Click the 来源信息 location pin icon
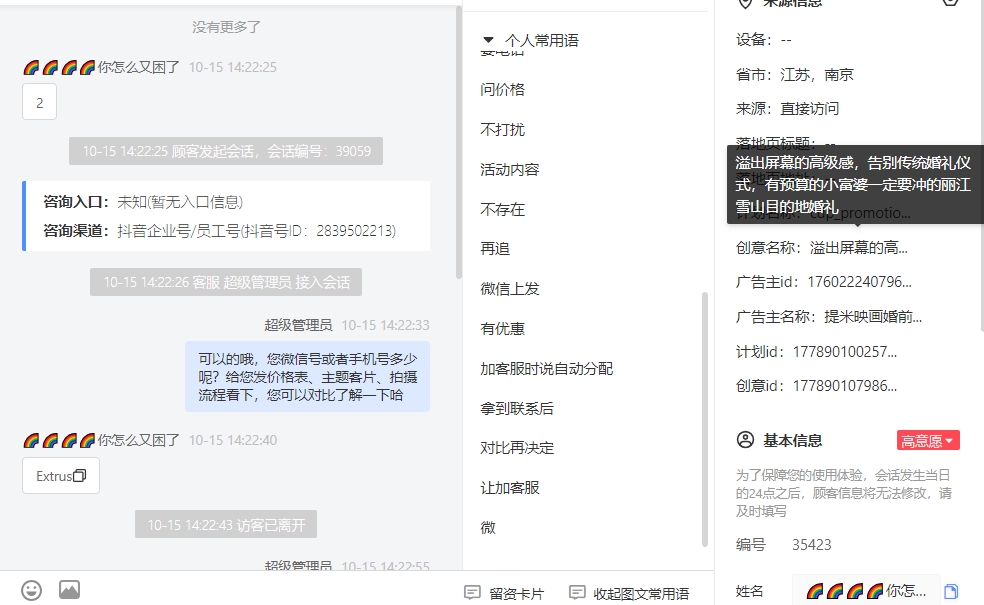The image size is (984, 605). point(745,3)
